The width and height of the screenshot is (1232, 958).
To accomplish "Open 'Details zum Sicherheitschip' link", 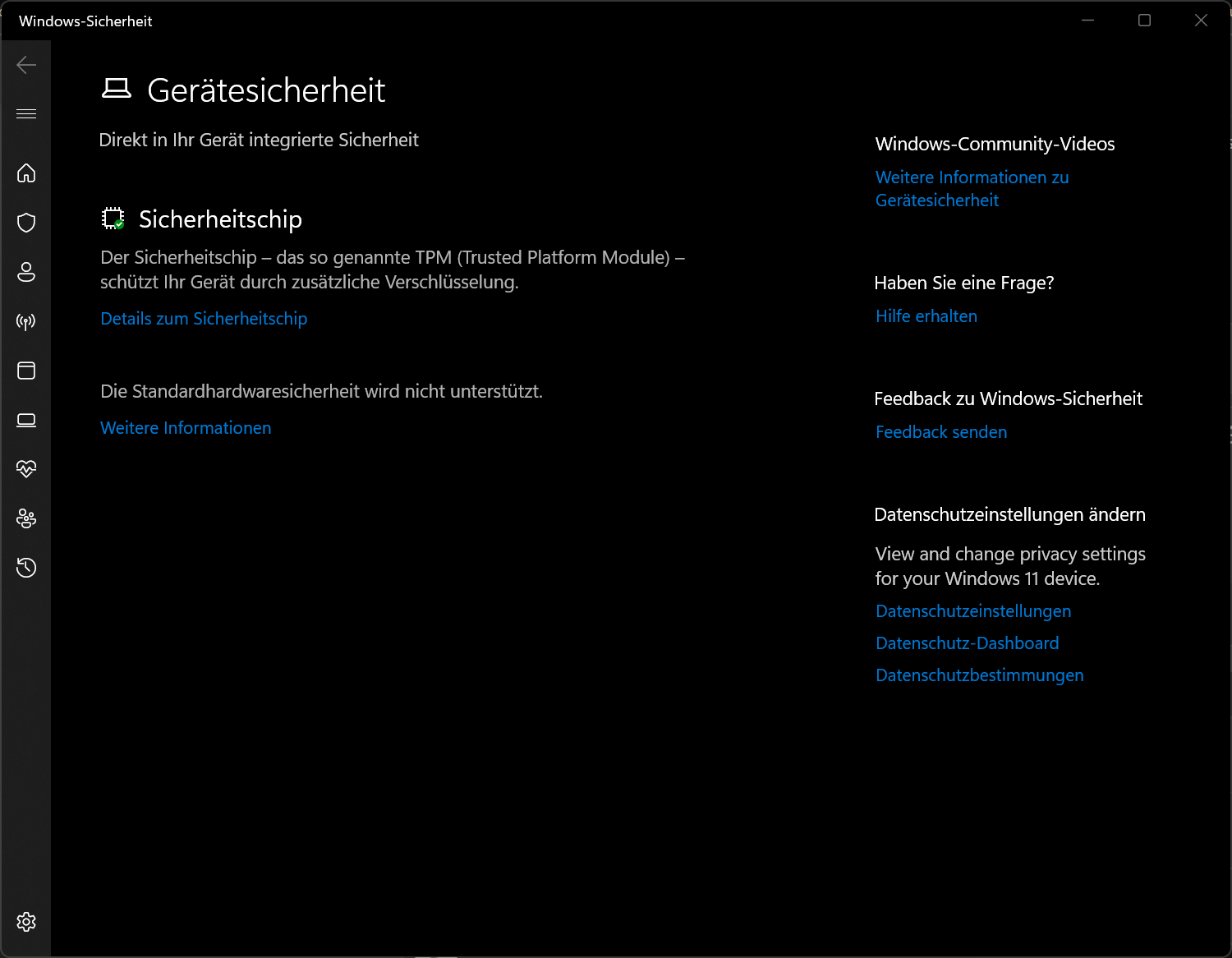I will coord(204,319).
